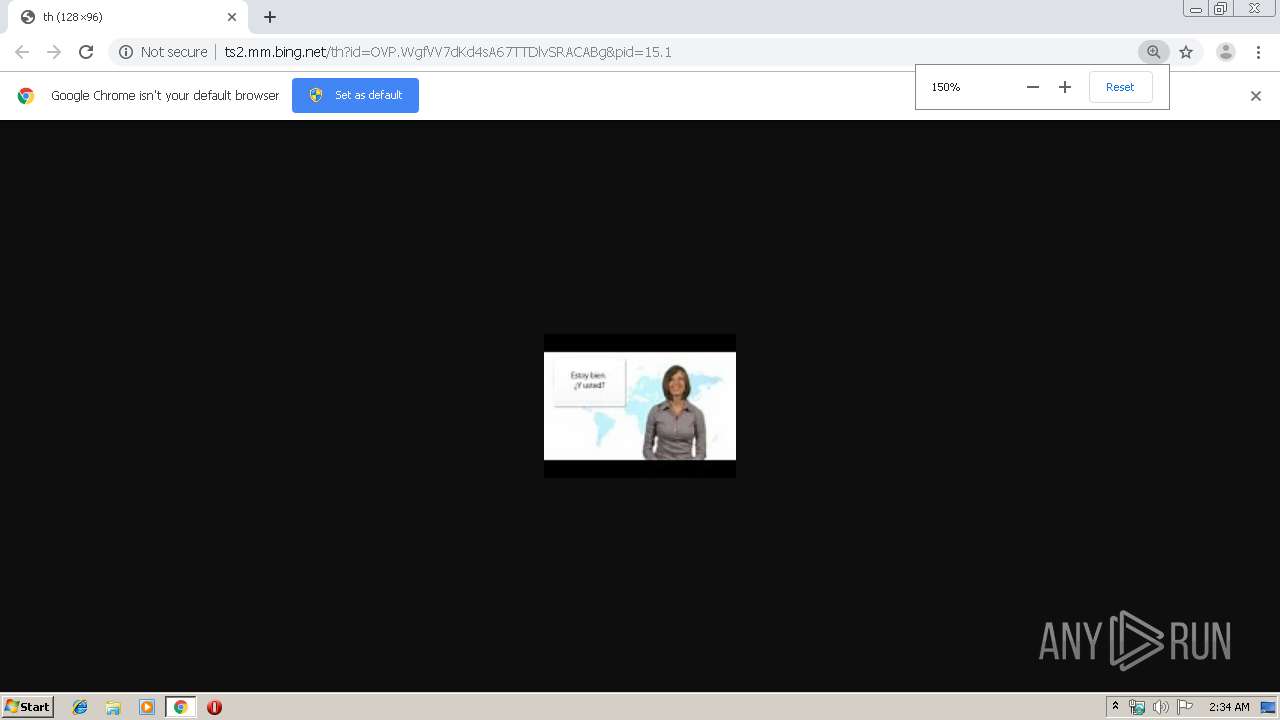1280x720 pixels.
Task: Click the Show desktop tray icon
Action: tap(1268, 707)
